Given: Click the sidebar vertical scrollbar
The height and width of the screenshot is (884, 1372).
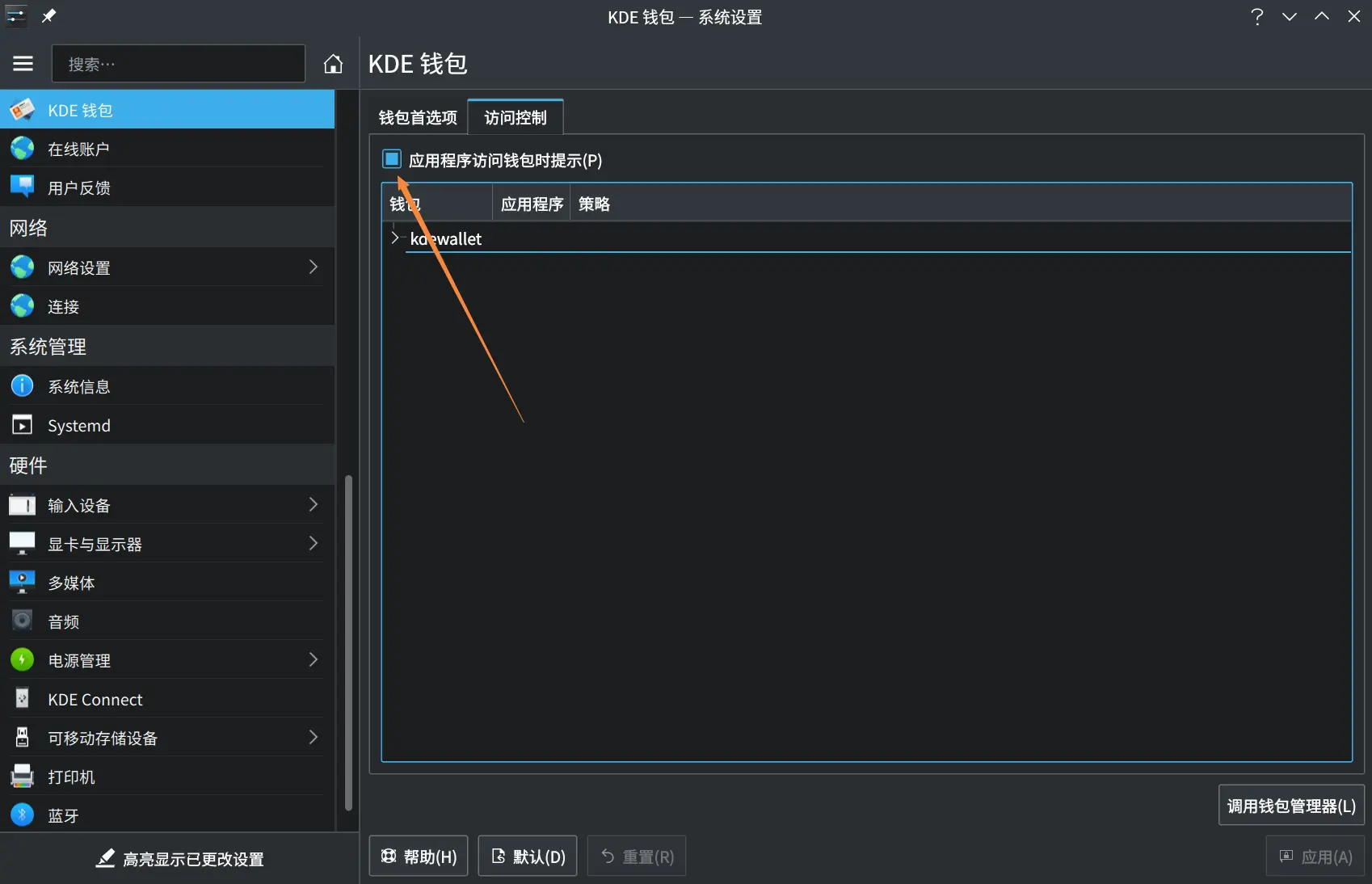Looking at the screenshot, I should (x=348, y=642).
